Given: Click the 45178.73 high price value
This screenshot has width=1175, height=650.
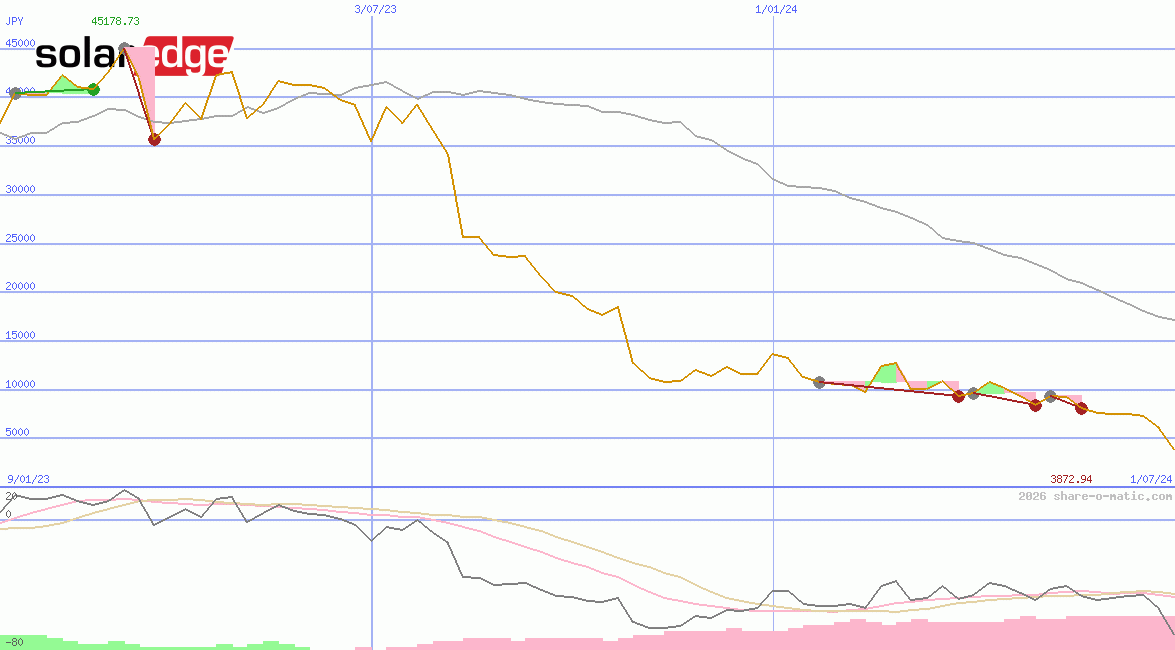Looking at the screenshot, I should pos(115,20).
